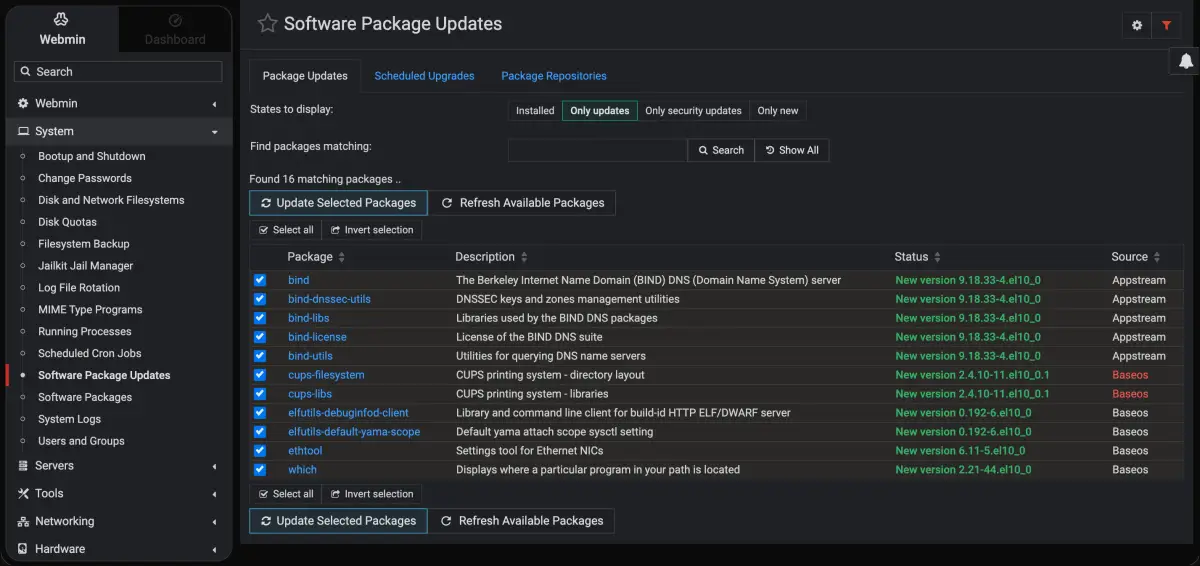The height and width of the screenshot is (566, 1200).
Task: Open the bind-utils package link
Action: pyautogui.click(x=311, y=356)
